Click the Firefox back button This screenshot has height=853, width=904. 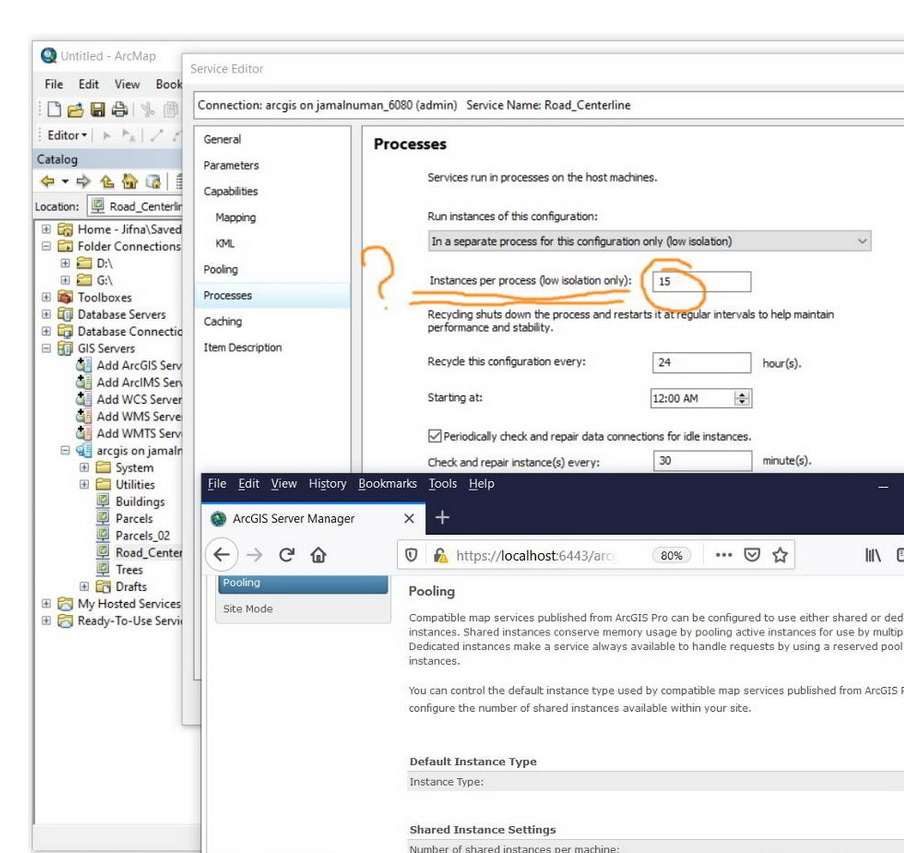pyautogui.click(x=222, y=555)
